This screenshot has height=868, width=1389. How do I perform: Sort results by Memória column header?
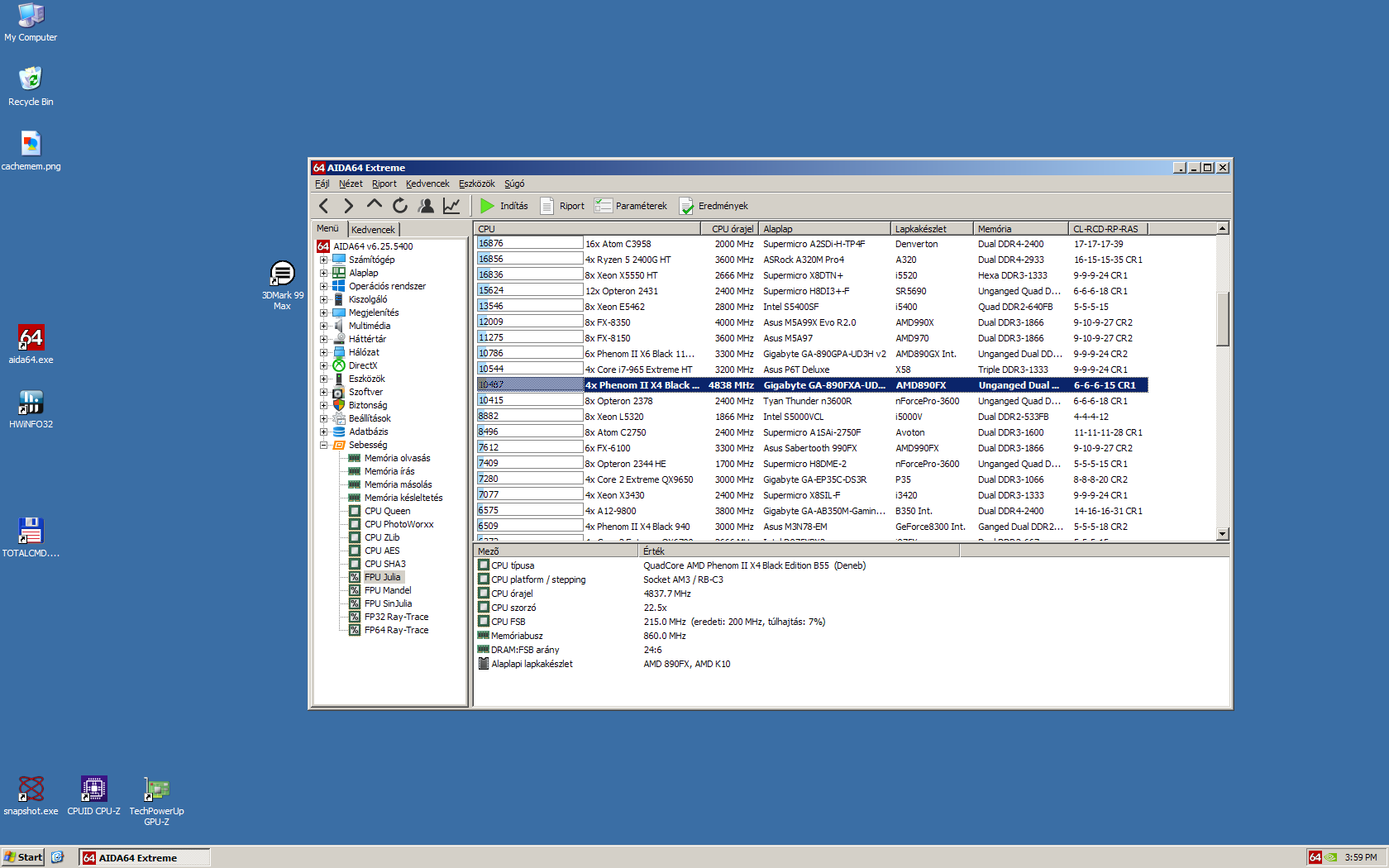1020,229
